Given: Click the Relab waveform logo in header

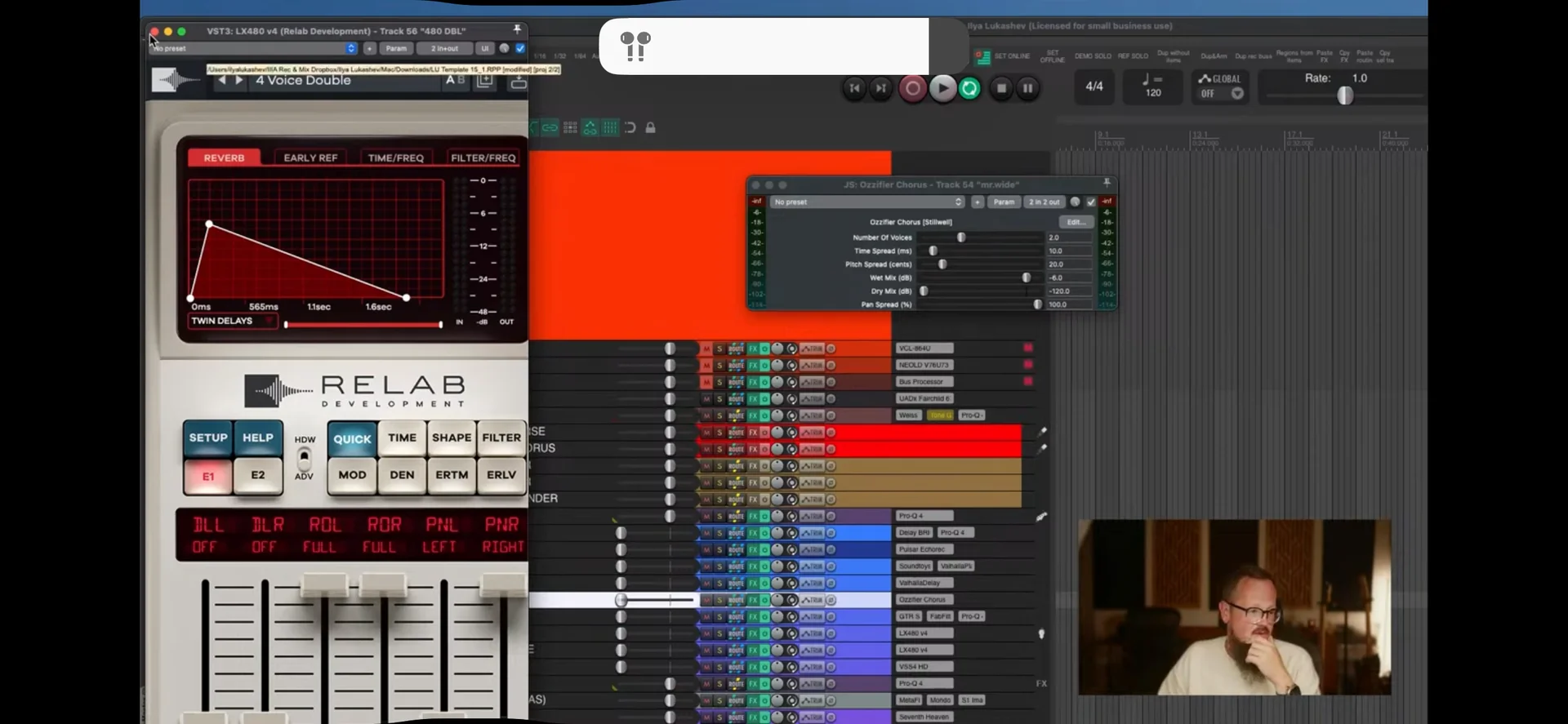Looking at the screenshot, I should tap(176, 80).
